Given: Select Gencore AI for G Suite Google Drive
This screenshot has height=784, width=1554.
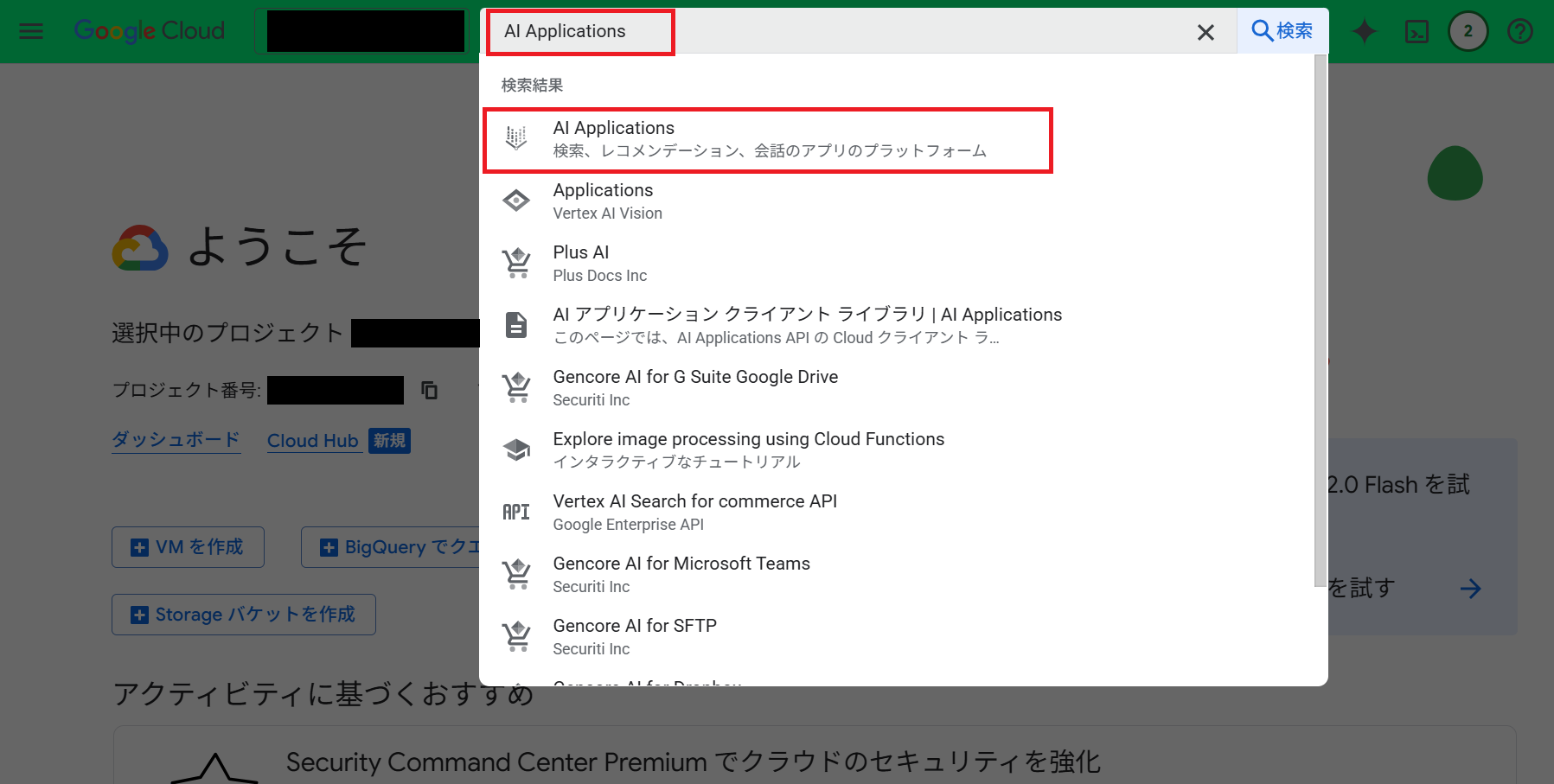Looking at the screenshot, I should [897, 388].
